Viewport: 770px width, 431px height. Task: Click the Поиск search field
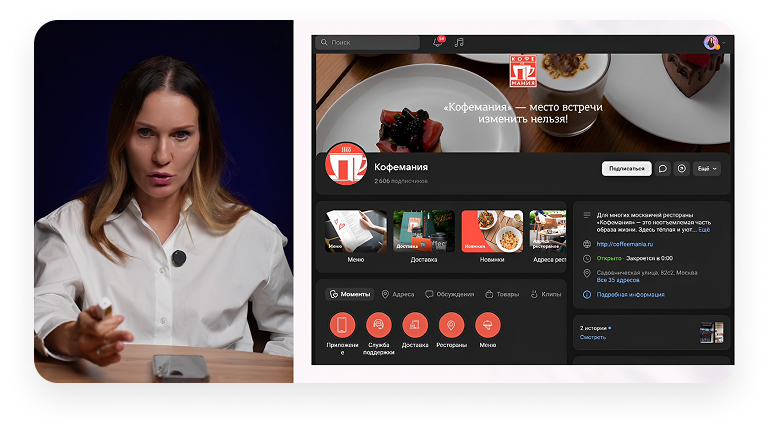tap(368, 42)
